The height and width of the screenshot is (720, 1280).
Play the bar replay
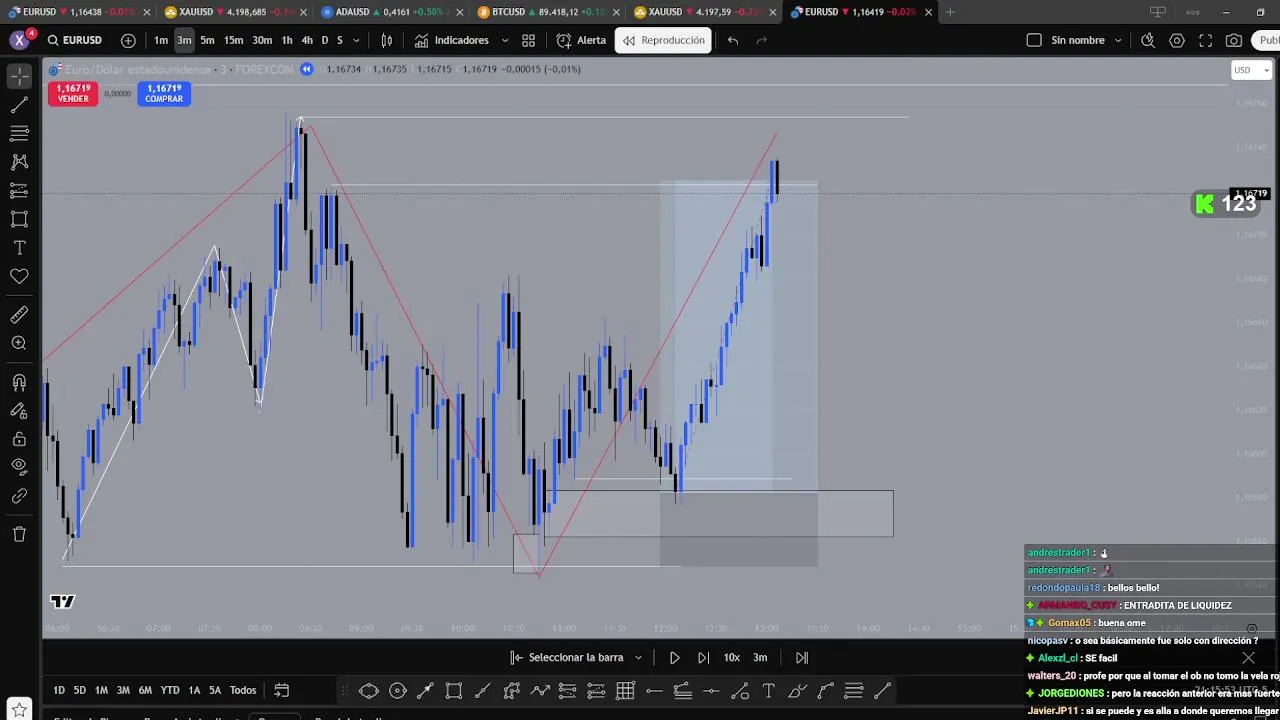point(674,657)
